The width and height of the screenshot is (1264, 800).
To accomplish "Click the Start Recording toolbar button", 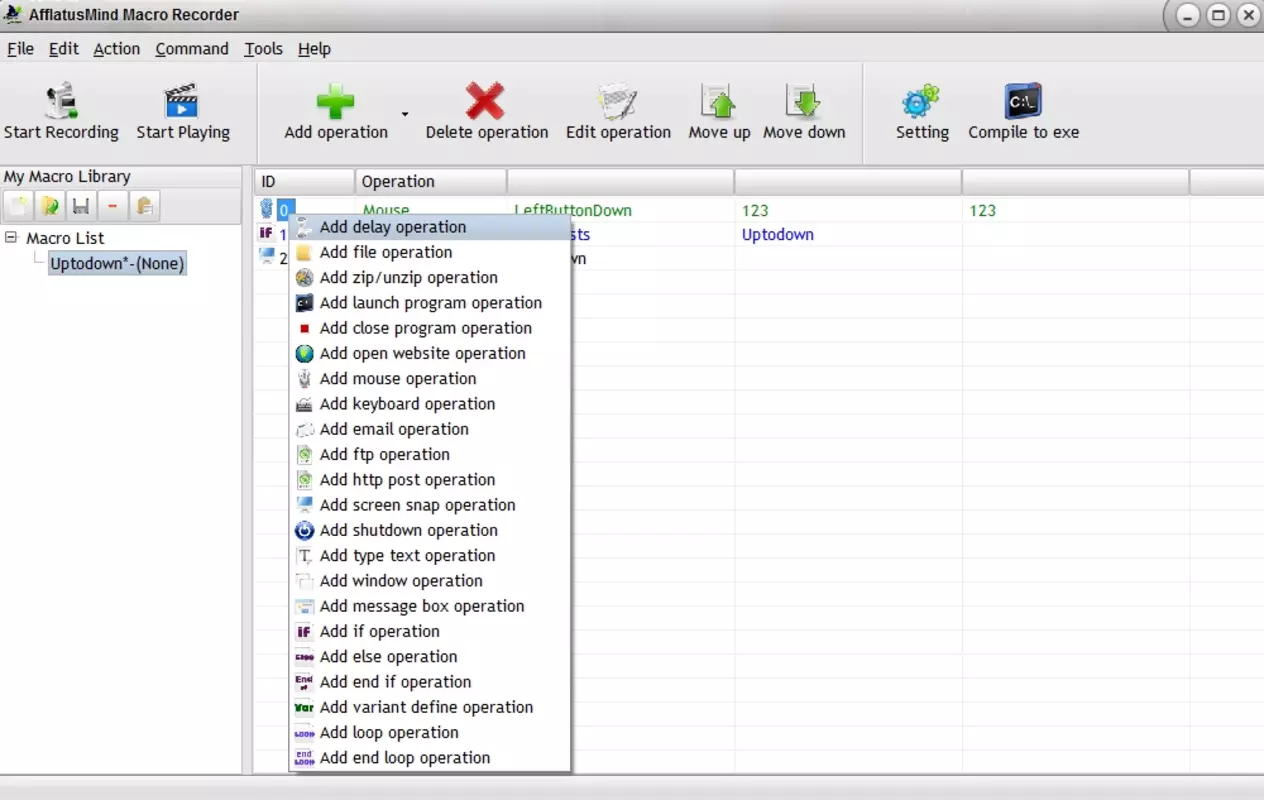I will (61, 112).
